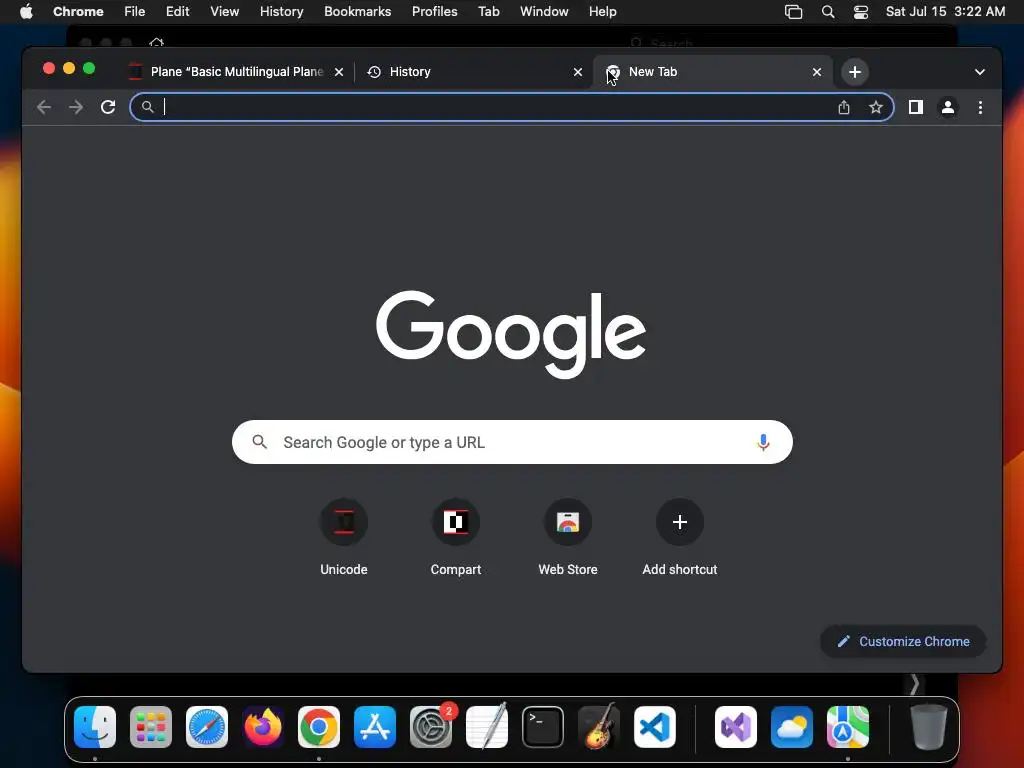Screen dimensions: 1024x768
Task: Open the Edit menu
Action: (177, 12)
